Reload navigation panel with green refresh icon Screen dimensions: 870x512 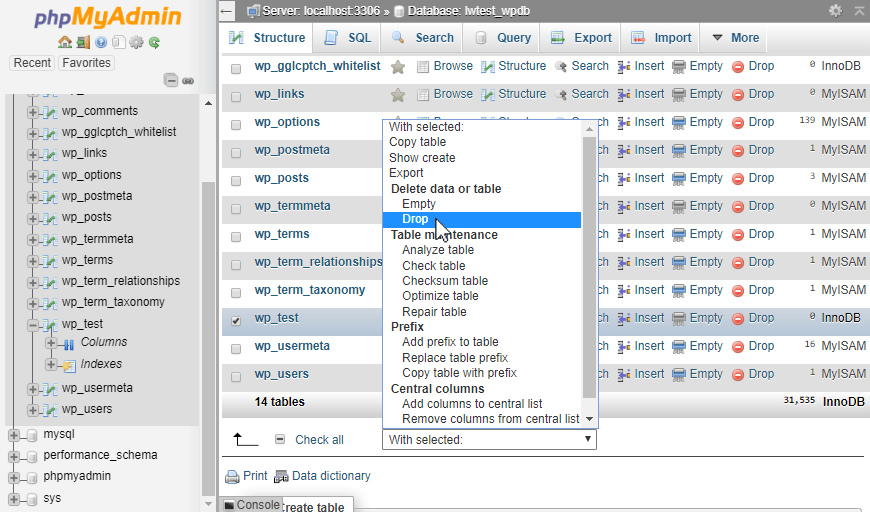[x=154, y=42]
